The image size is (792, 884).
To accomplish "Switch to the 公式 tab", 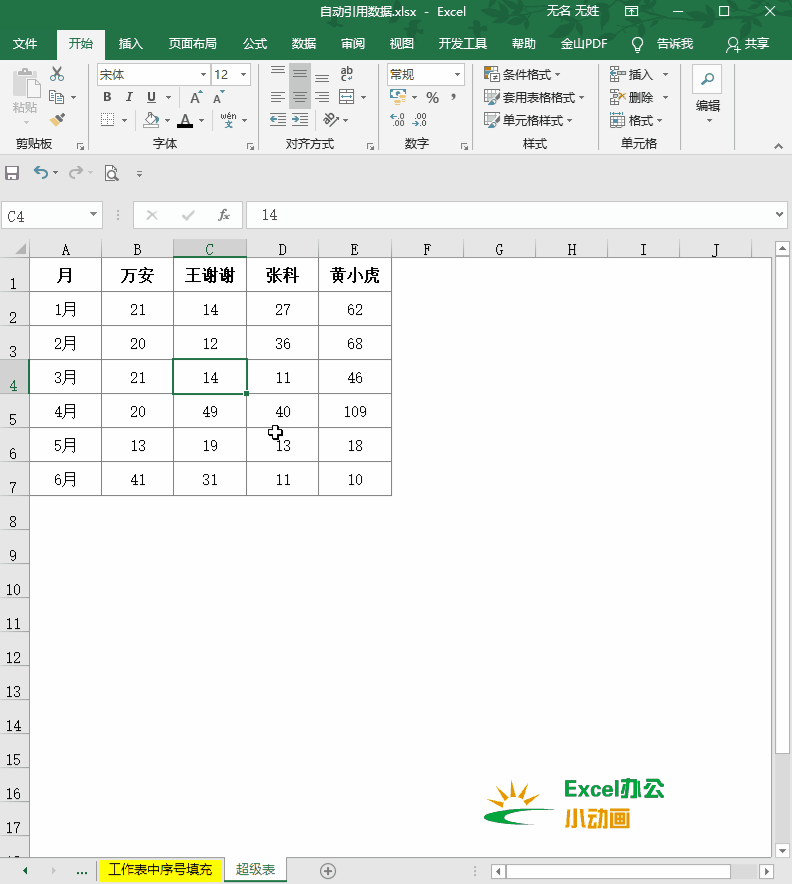I will 255,44.
